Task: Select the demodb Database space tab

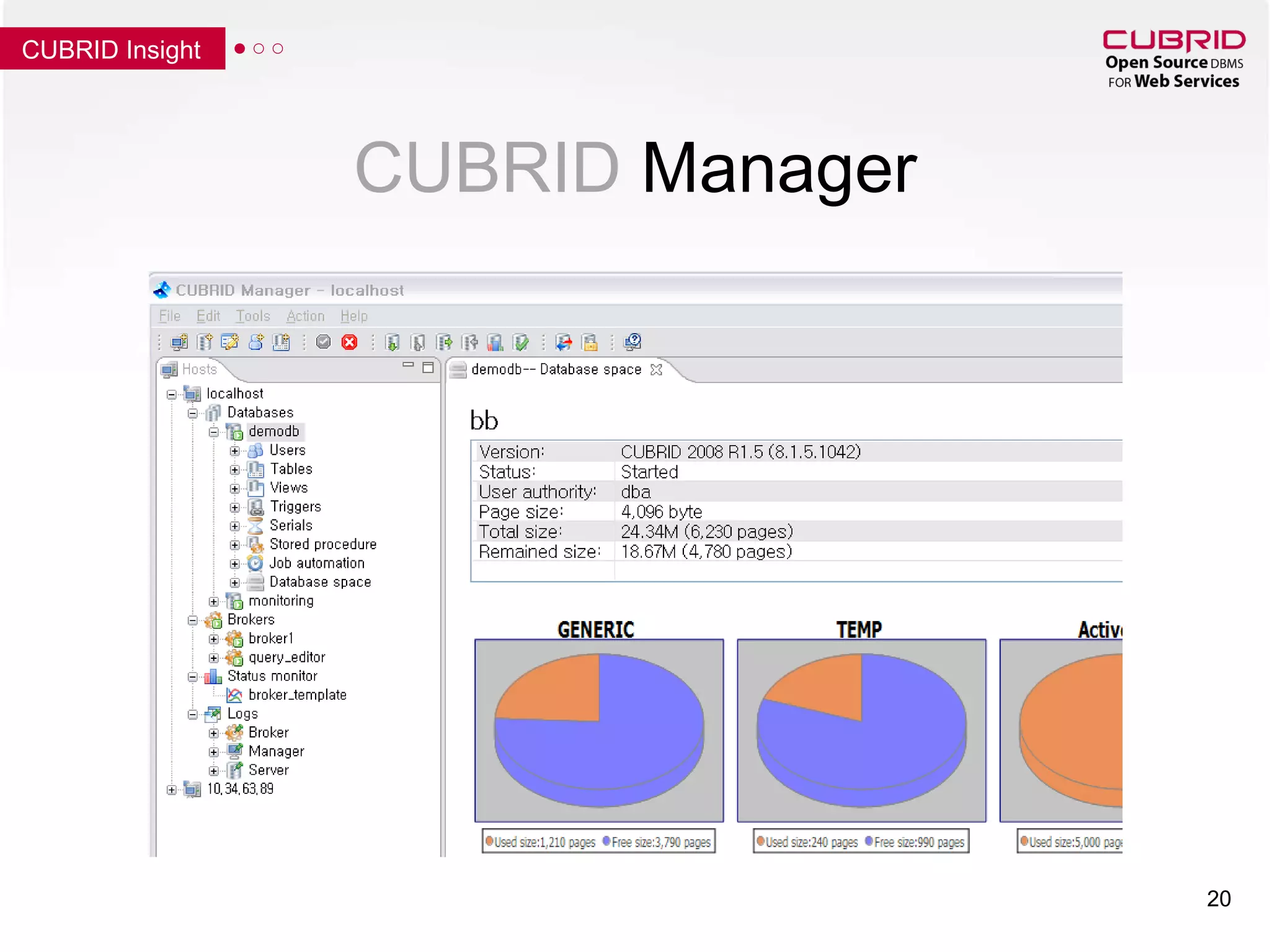Action: (556, 369)
